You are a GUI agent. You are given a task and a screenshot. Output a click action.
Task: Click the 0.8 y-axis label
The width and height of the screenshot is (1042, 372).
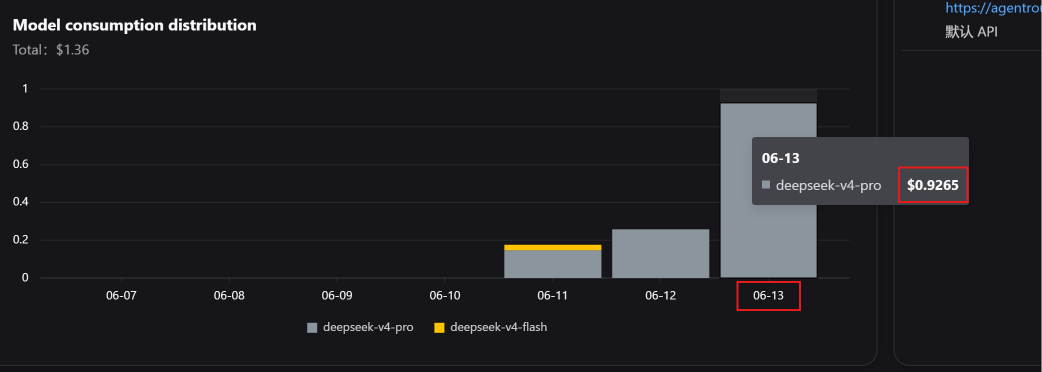click(21, 126)
